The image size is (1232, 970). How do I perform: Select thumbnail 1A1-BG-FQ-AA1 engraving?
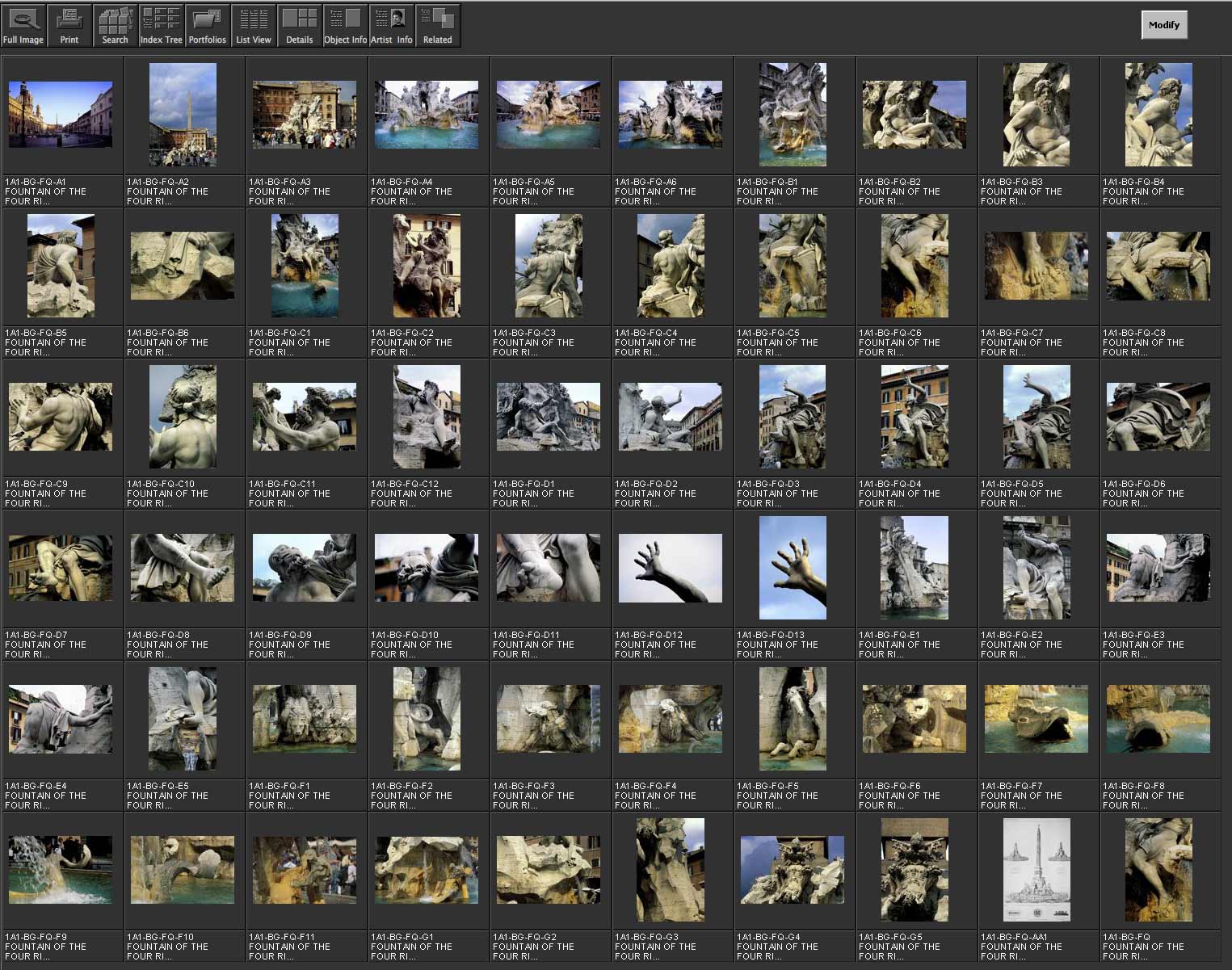coord(1036,870)
